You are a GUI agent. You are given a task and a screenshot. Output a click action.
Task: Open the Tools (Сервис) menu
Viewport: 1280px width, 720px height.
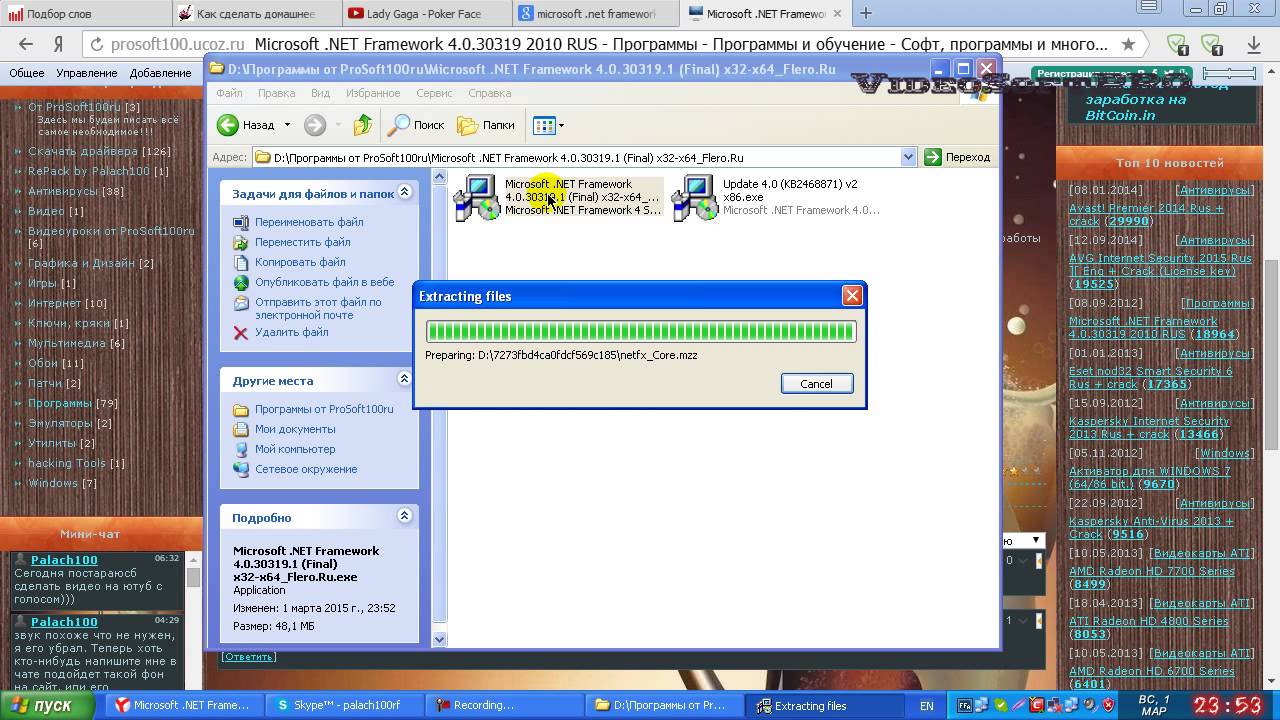pos(434,93)
